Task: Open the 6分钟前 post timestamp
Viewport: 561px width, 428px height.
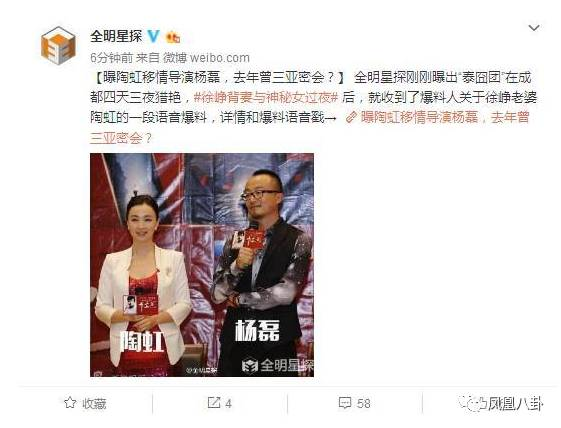Action: [111, 58]
